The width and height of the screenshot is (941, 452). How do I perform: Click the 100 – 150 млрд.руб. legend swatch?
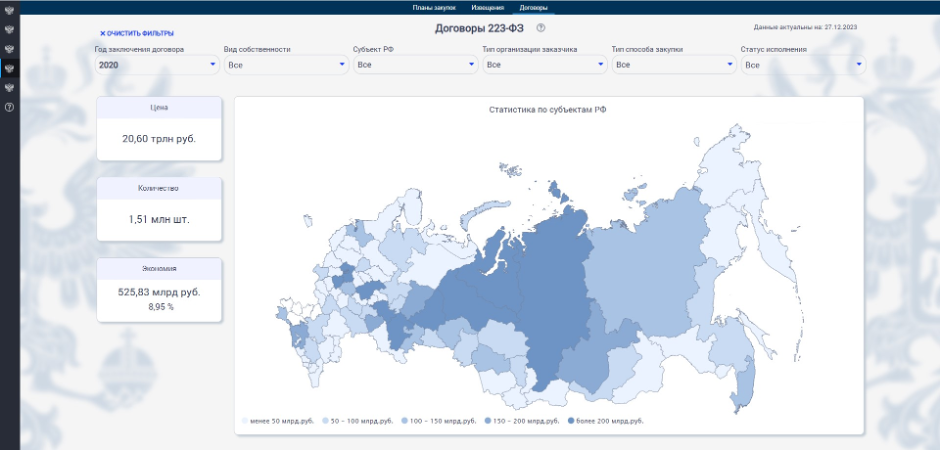click(404, 421)
